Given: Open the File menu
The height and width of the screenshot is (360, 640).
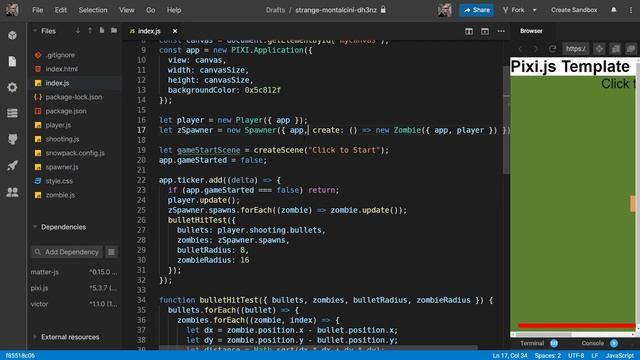Looking at the screenshot, I should click(38, 10).
